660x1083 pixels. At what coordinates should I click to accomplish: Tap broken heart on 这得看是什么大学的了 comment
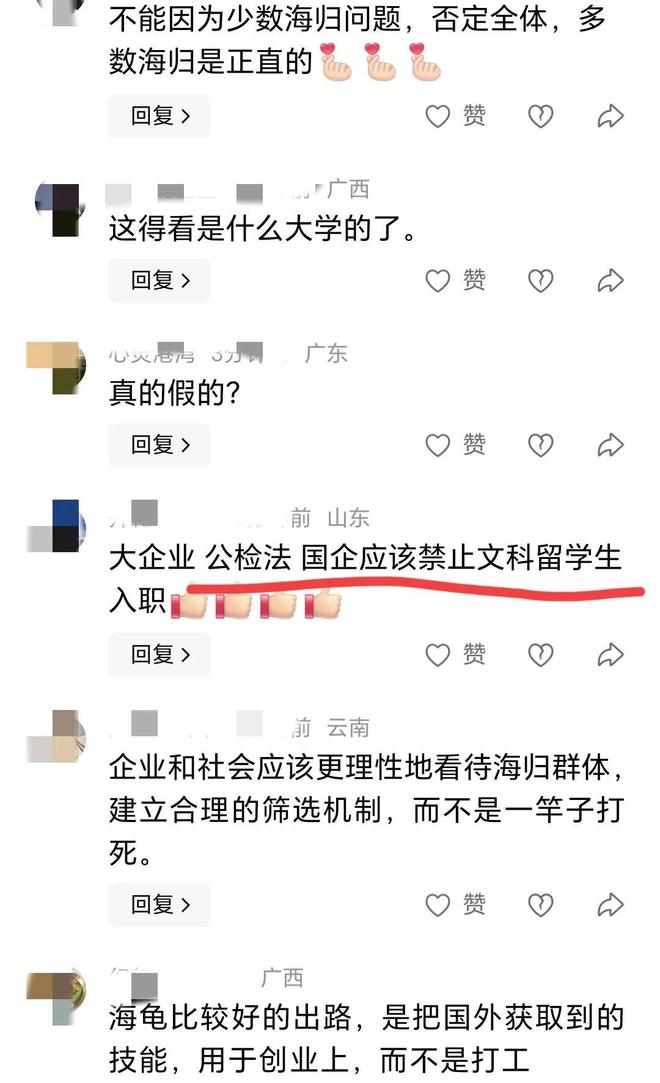click(541, 280)
